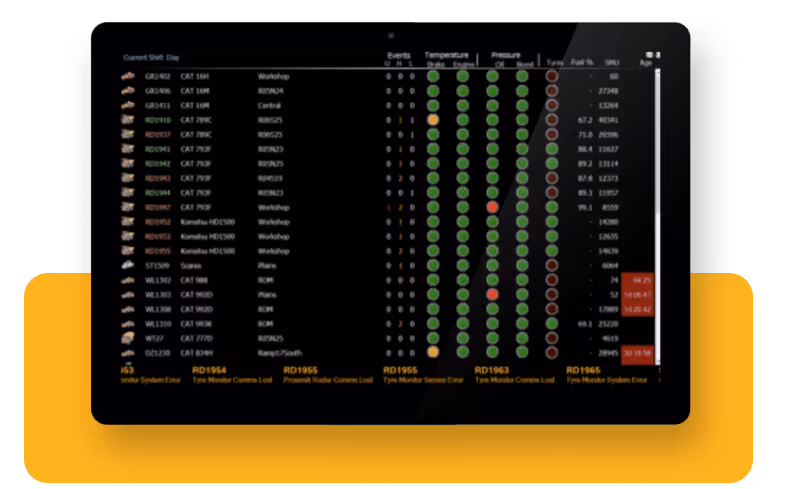
Task: Click the loader icon in the WL1310 row
Action: pyautogui.click(x=128, y=324)
